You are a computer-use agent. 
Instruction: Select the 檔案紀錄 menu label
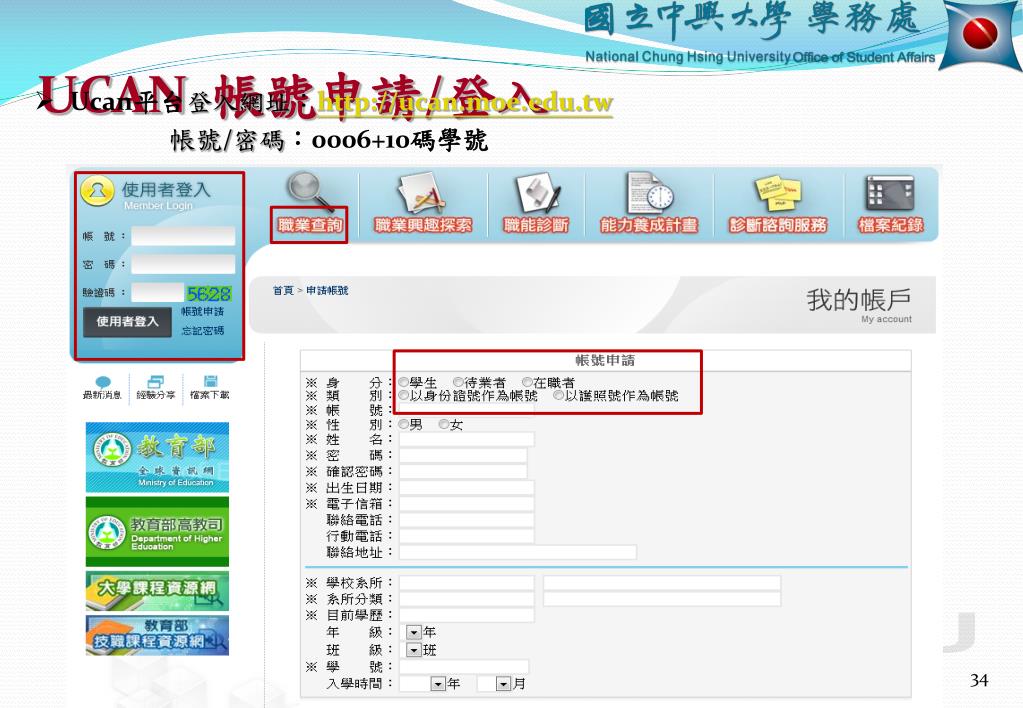891,225
